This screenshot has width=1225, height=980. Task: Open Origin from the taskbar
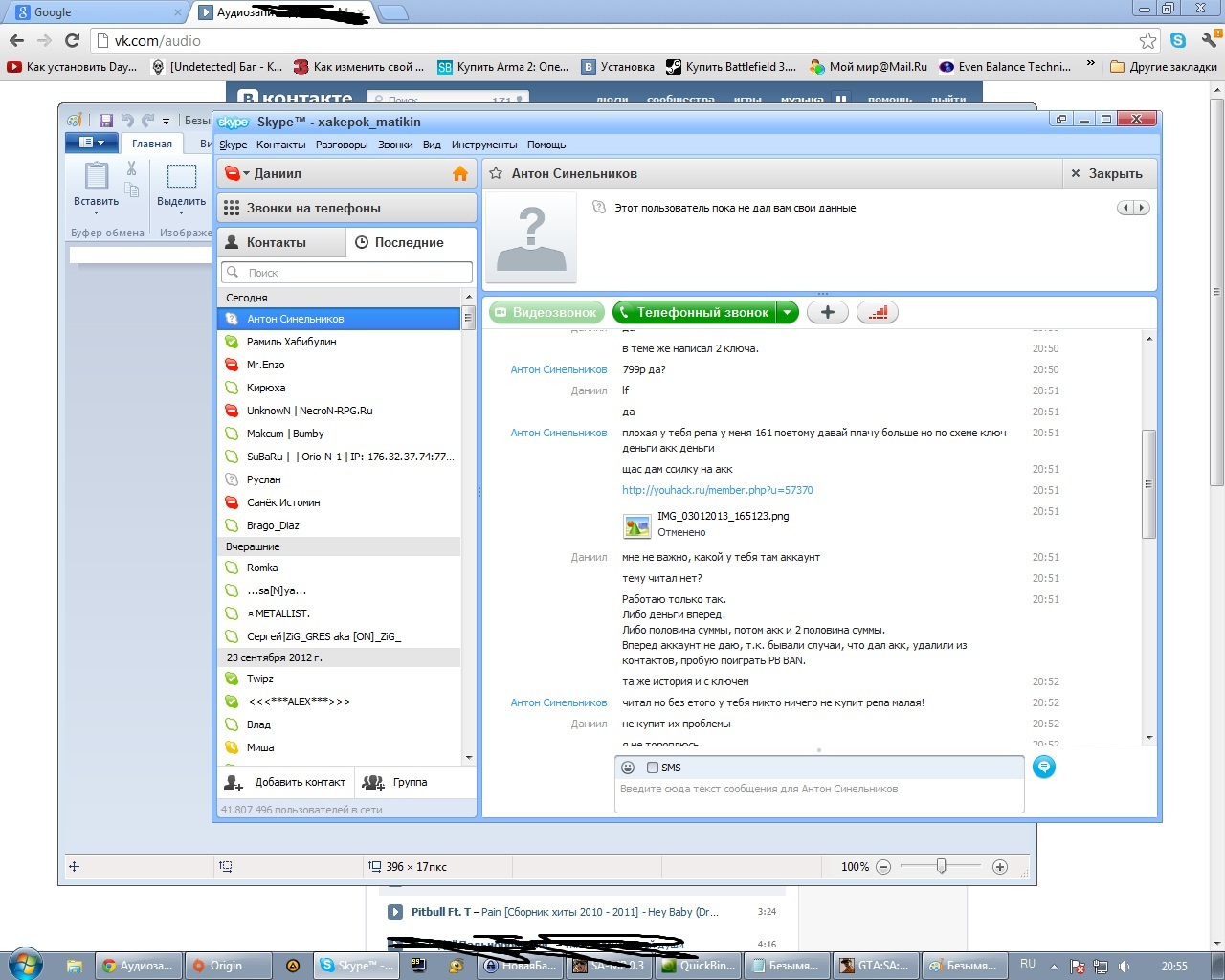tap(228, 966)
